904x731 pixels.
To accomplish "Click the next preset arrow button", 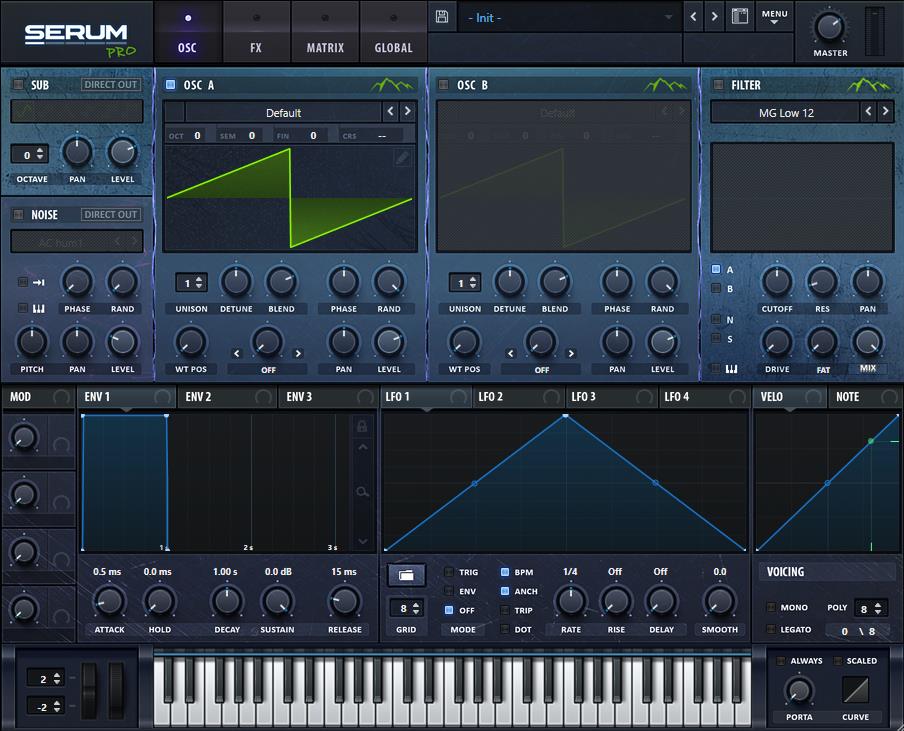I will point(714,17).
